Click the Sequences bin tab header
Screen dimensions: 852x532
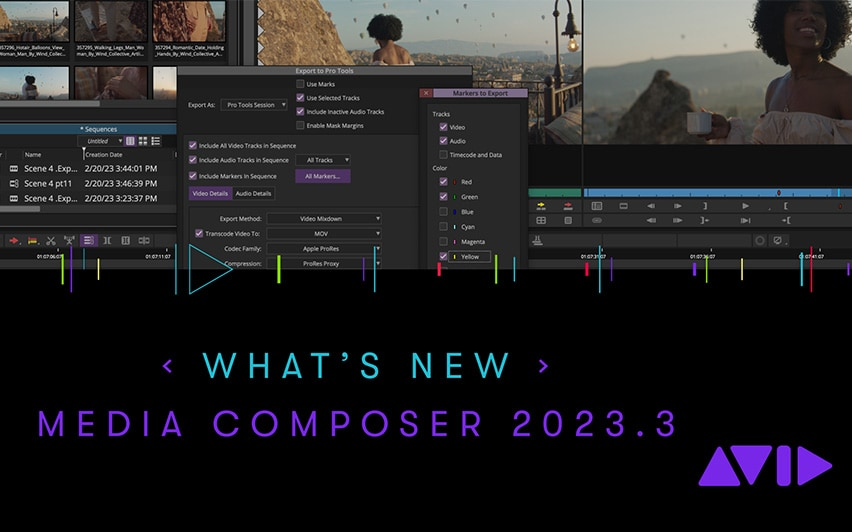pyautogui.click(x=89, y=129)
